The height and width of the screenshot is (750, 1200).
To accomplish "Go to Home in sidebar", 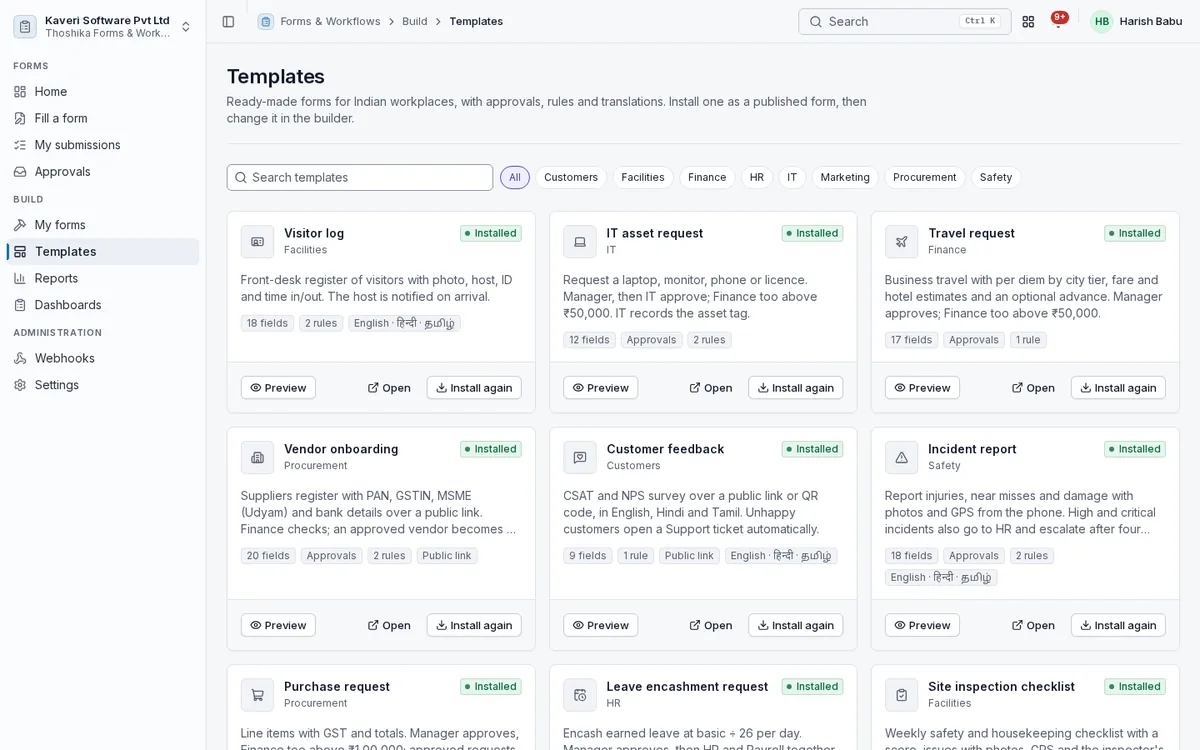I will point(103,91).
